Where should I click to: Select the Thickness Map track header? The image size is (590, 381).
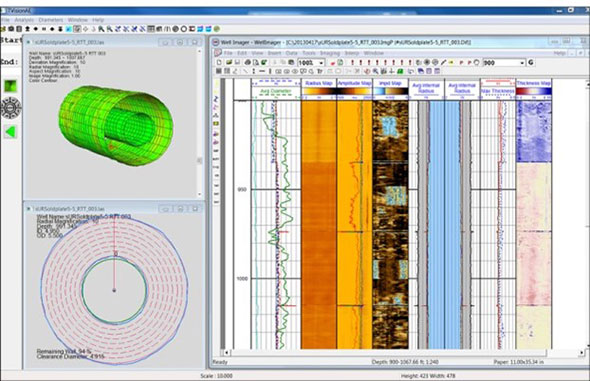(534, 83)
